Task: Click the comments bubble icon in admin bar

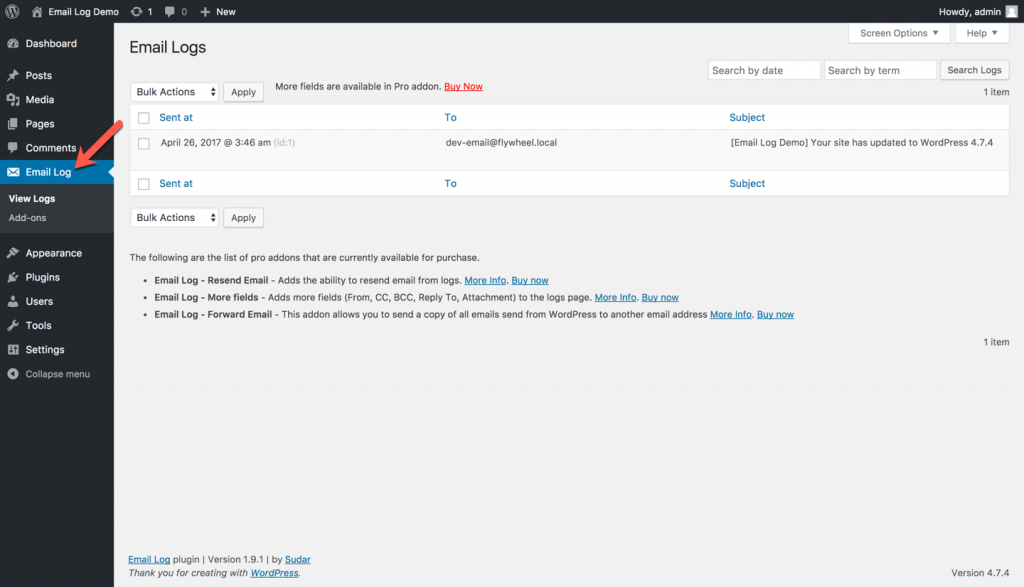Action: pyautogui.click(x=170, y=12)
